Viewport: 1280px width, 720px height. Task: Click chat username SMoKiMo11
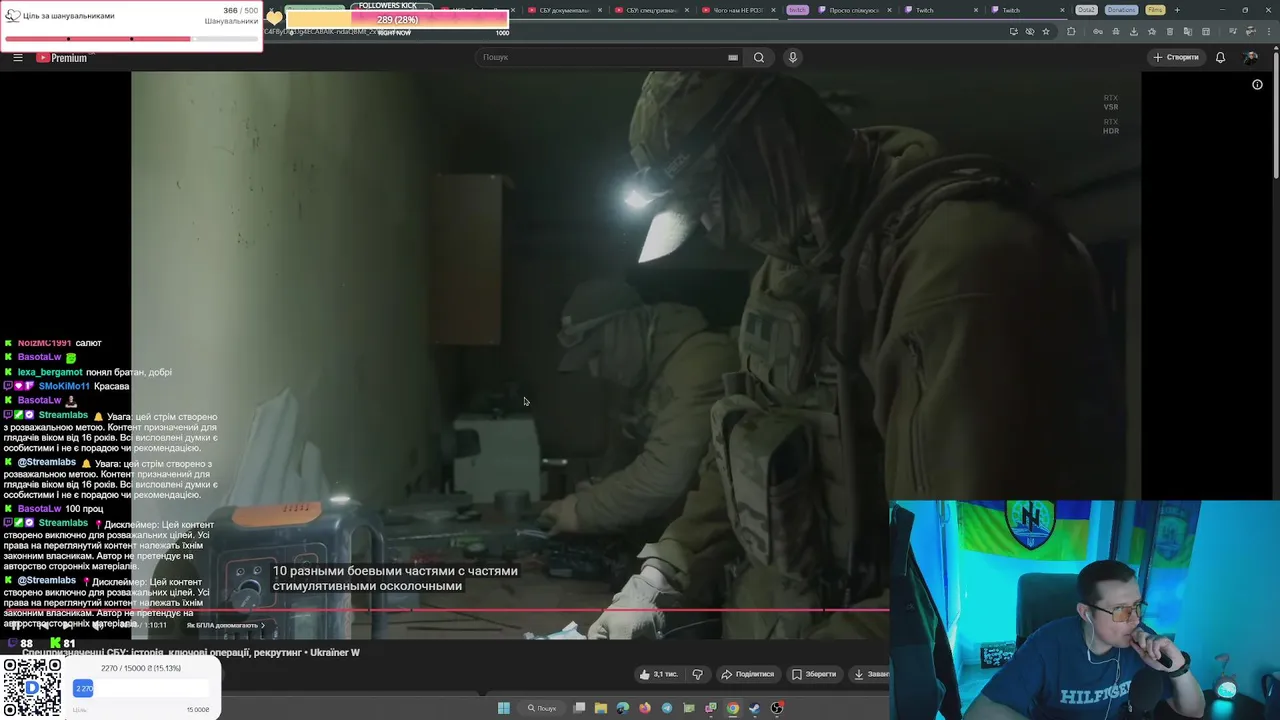64,386
